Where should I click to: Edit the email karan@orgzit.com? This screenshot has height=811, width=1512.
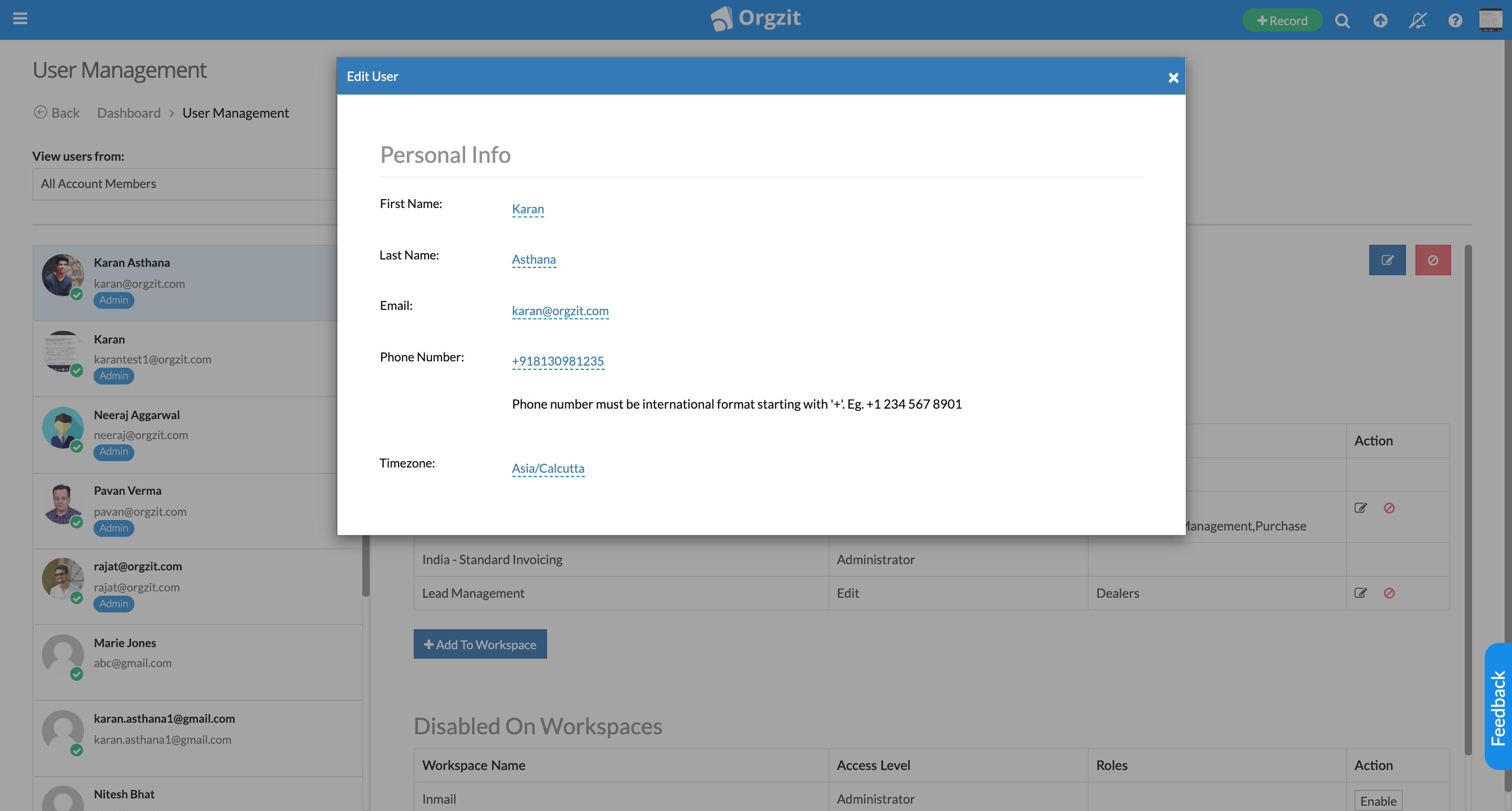click(560, 310)
